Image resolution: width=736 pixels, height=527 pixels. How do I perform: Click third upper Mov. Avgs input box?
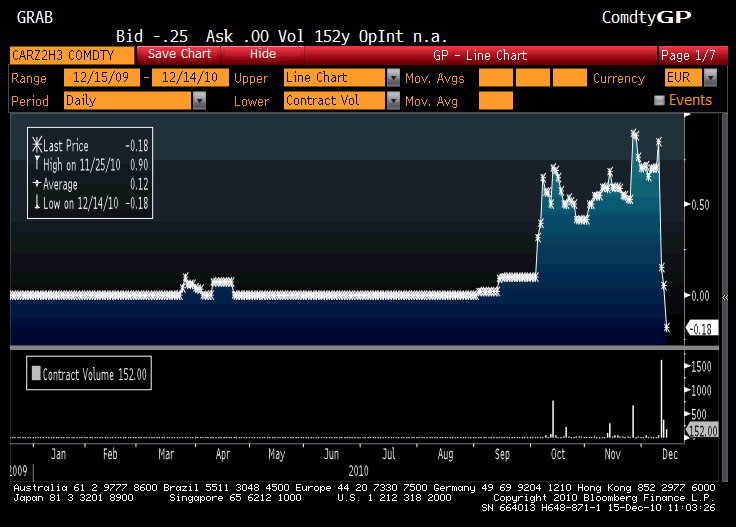(570, 78)
